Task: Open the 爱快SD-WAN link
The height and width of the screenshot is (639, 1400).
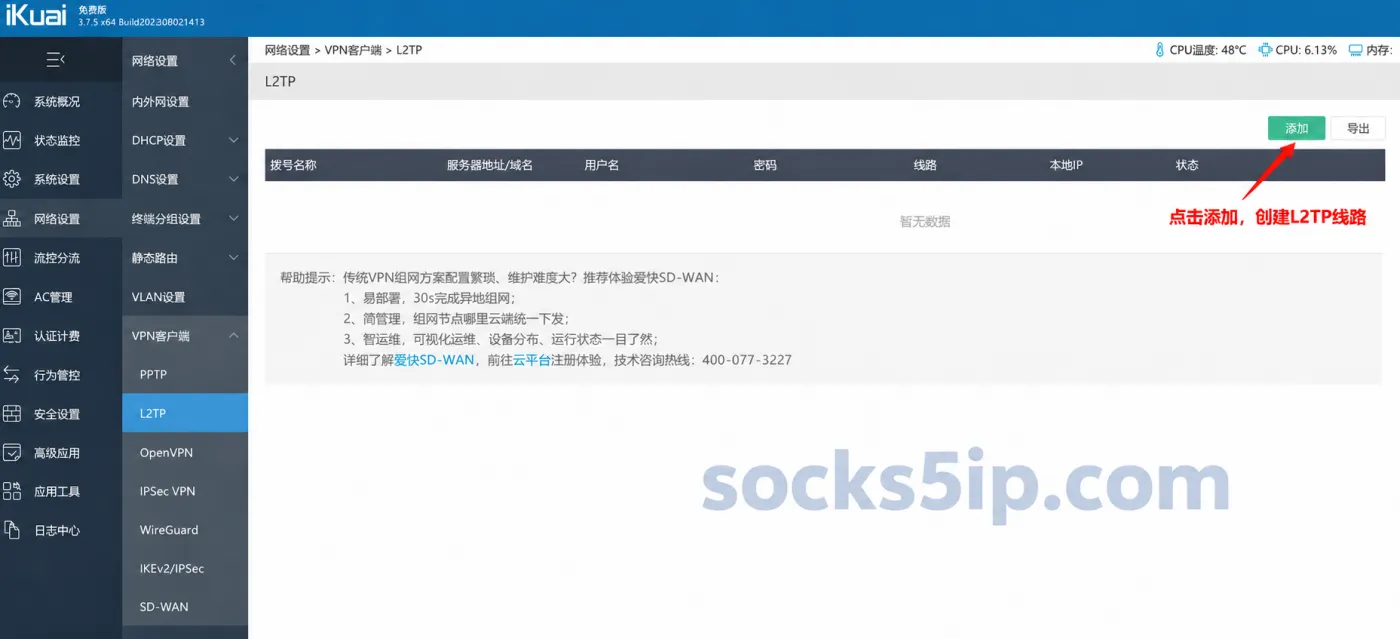Action: click(434, 359)
